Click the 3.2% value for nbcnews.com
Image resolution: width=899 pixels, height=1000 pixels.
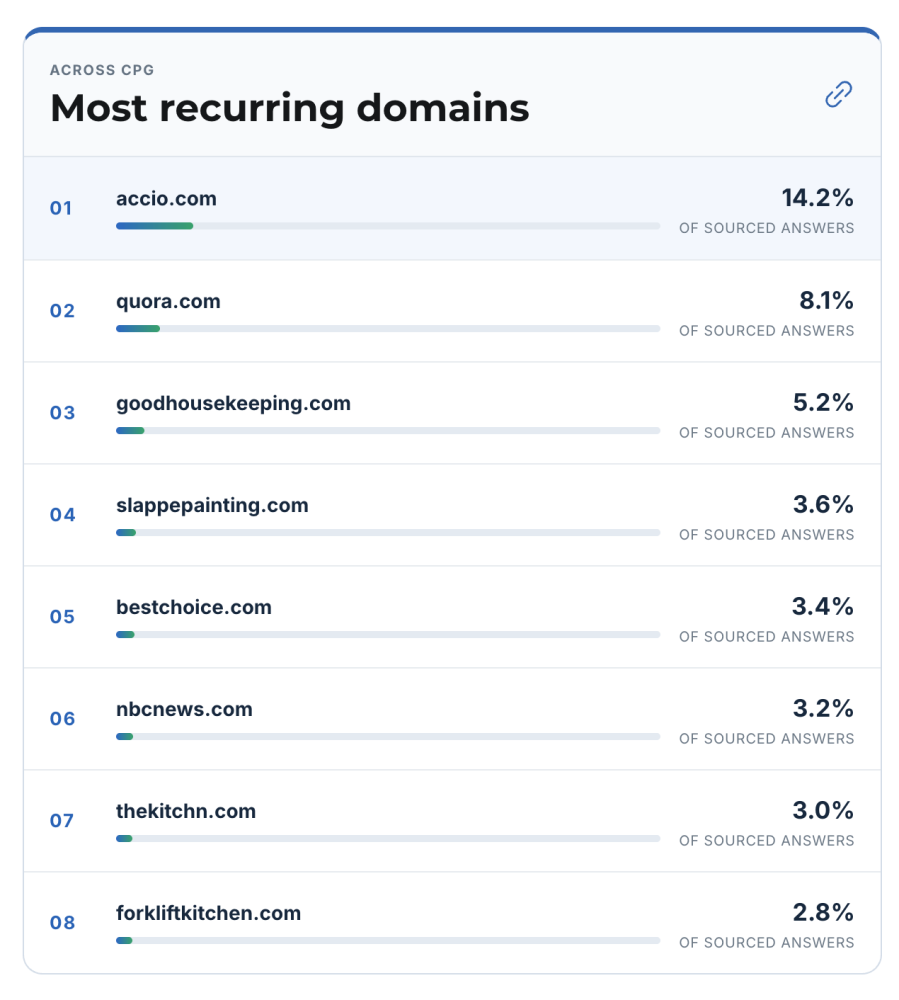(824, 709)
